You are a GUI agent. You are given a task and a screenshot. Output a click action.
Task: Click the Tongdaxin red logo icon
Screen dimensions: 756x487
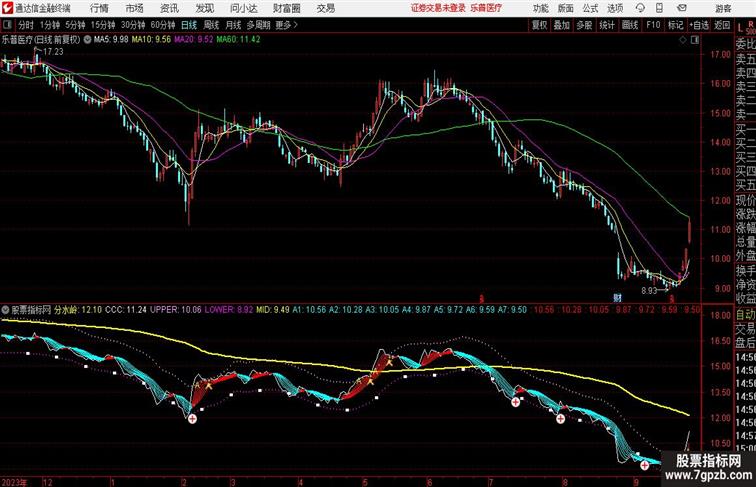coord(7,8)
